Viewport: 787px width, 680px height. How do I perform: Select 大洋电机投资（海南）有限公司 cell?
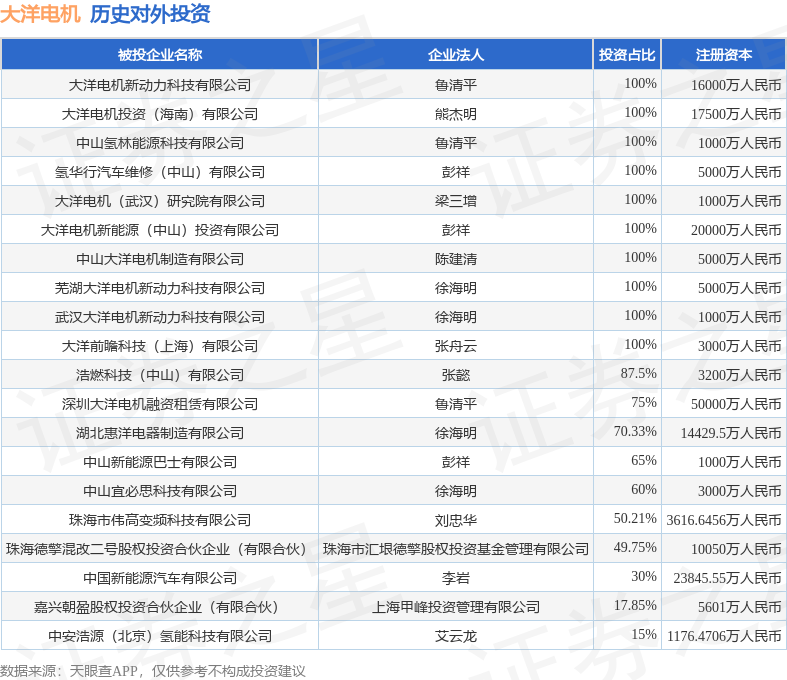[x=160, y=114]
